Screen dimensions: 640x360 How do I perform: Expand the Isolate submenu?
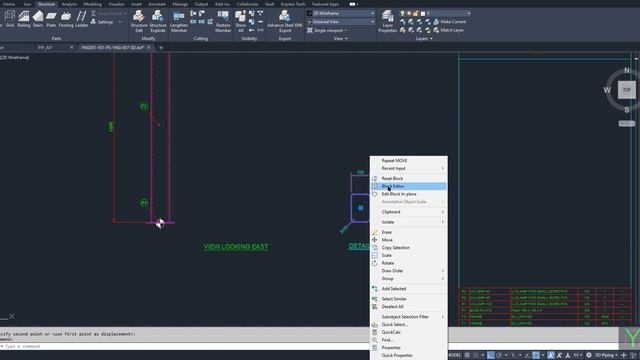[409, 222]
